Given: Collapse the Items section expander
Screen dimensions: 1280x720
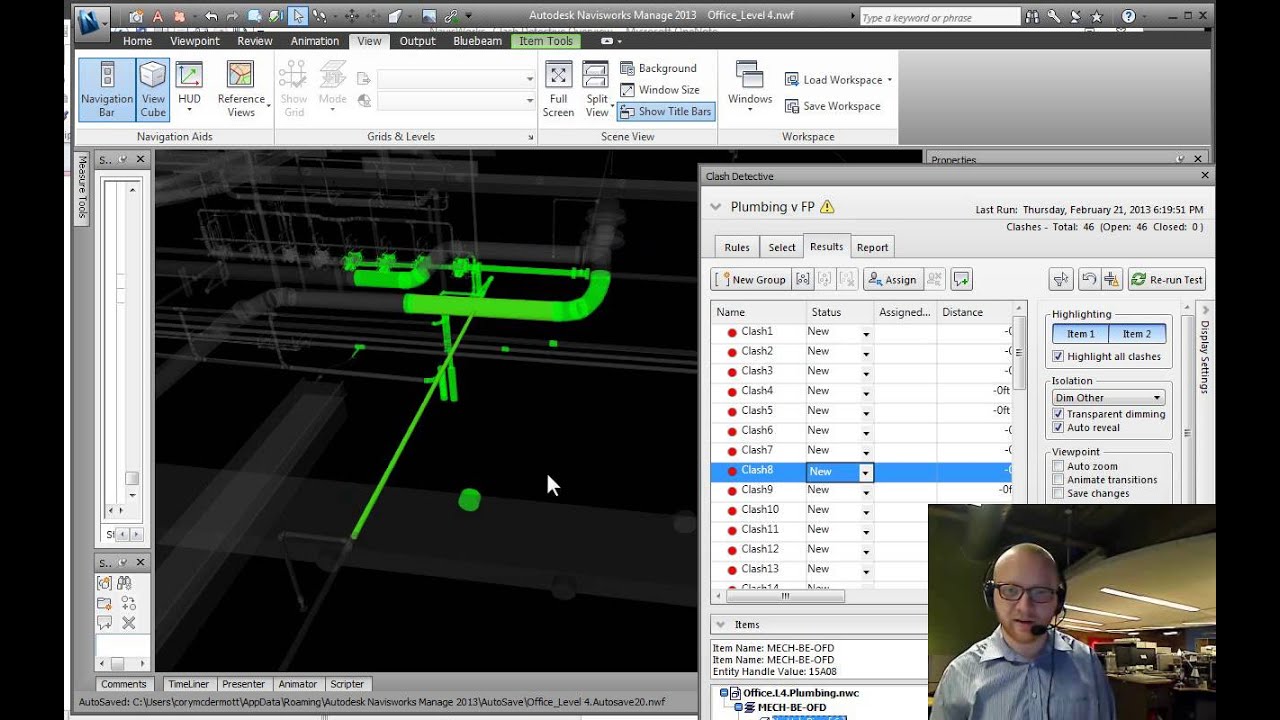Looking at the screenshot, I should (719, 624).
